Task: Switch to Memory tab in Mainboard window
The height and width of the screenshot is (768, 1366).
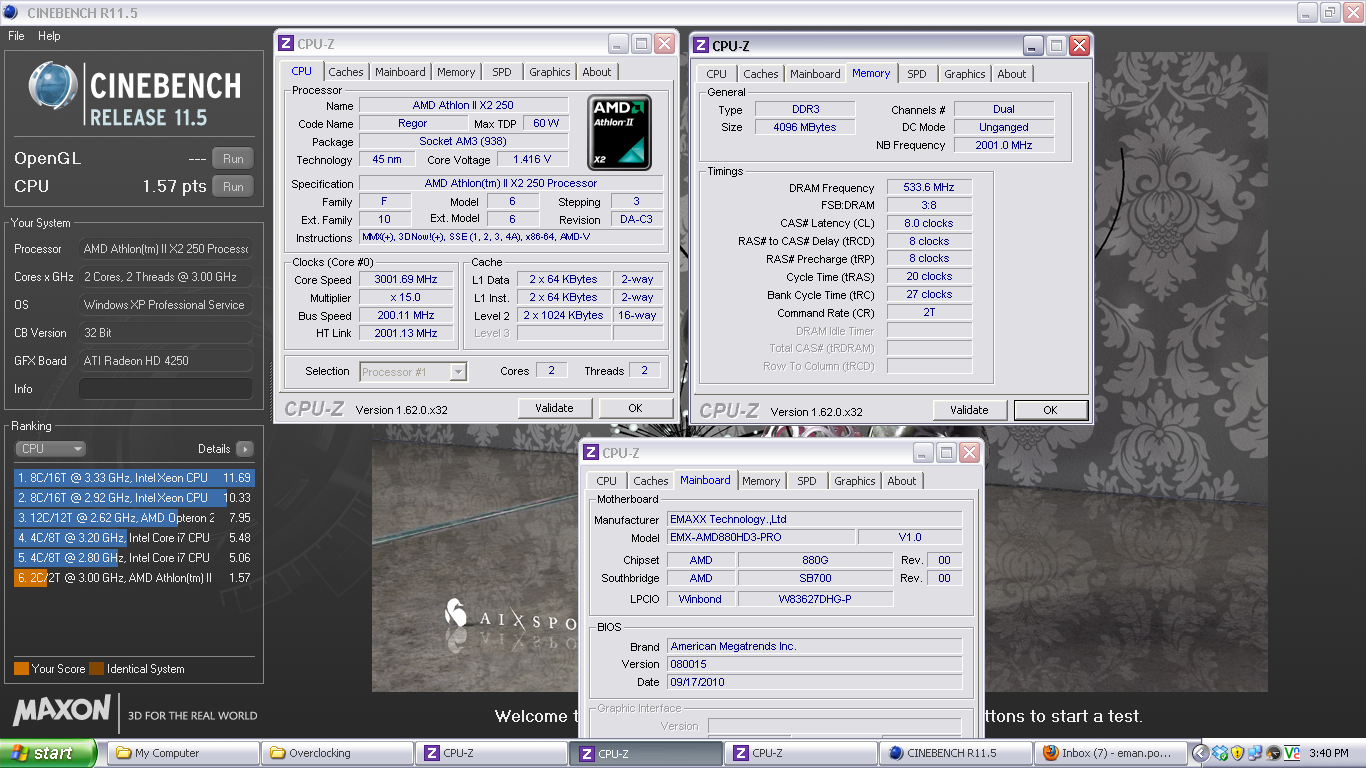Action: [761, 481]
